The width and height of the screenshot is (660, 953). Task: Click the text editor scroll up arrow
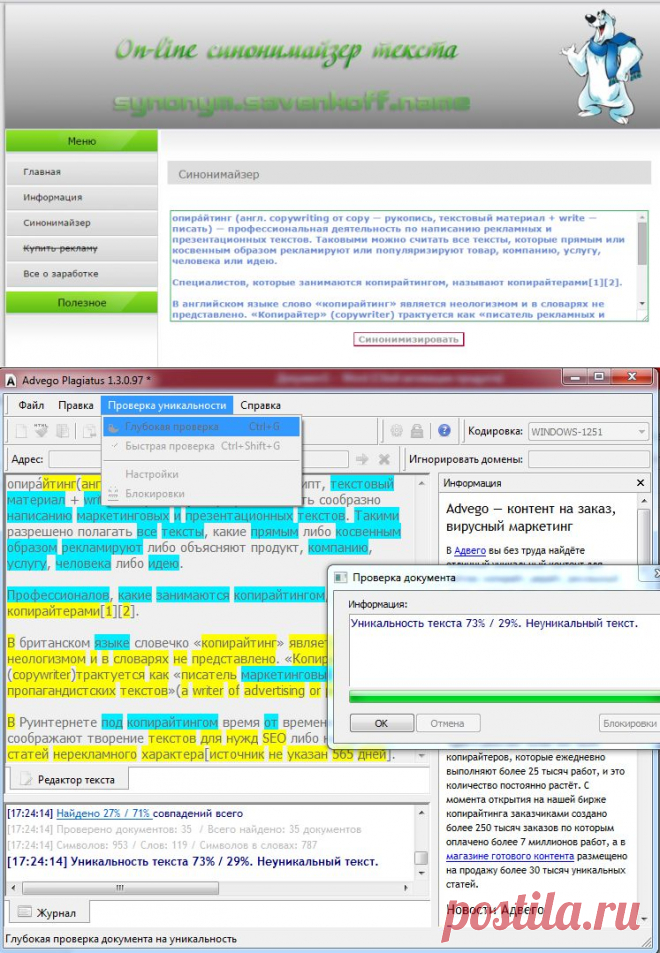(422, 484)
